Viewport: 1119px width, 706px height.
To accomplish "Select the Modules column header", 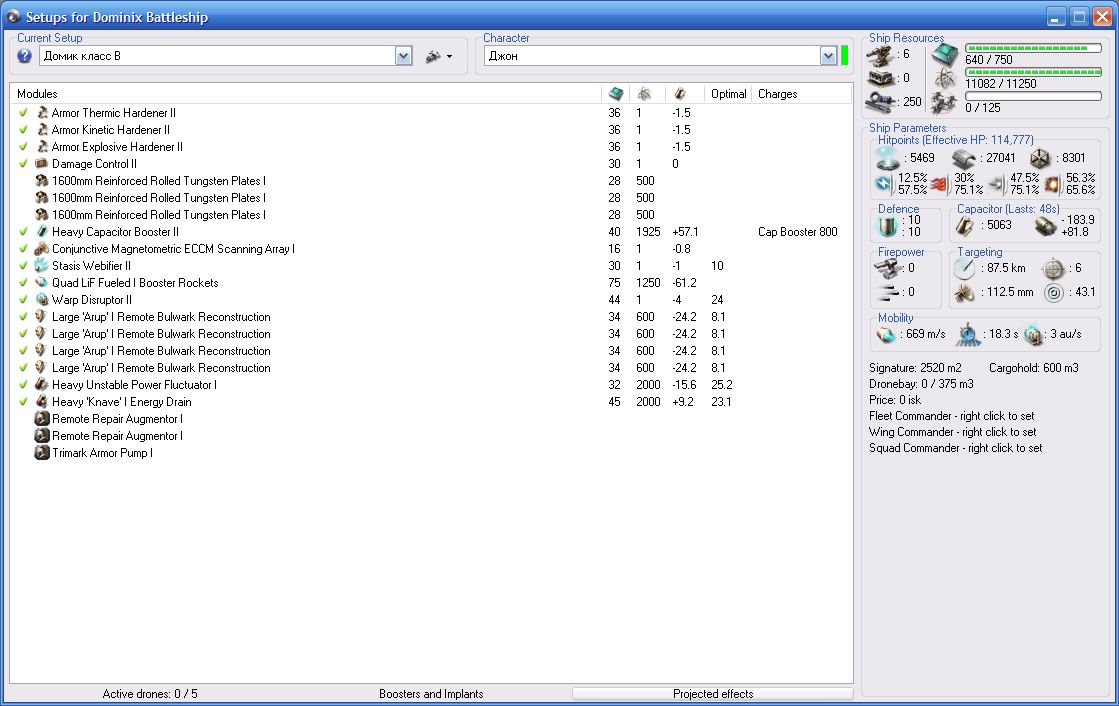I will coord(305,94).
